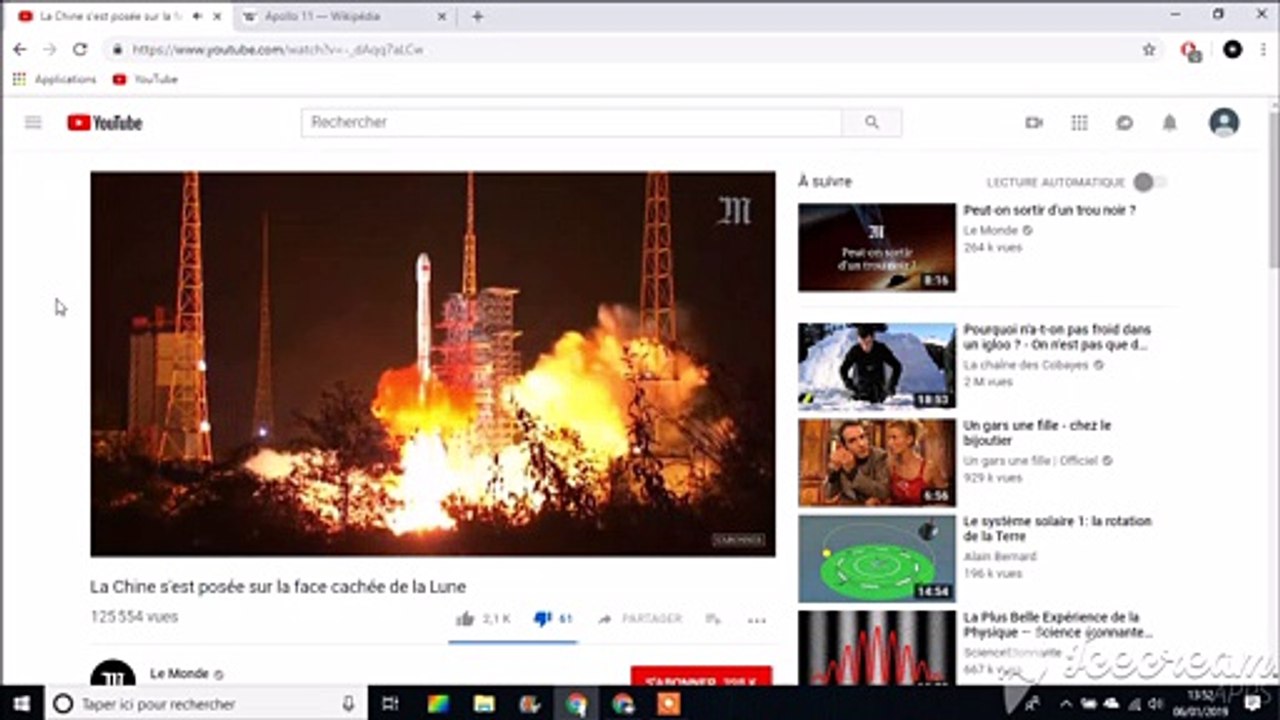Click in the Rechercher search field

click(x=570, y=122)
